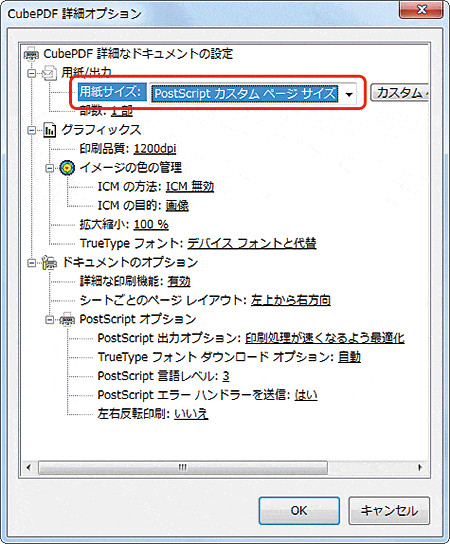This screenshot has width=450, height=544.
Task: Click the 印刷品質 label text
Action: click(105, 149)
